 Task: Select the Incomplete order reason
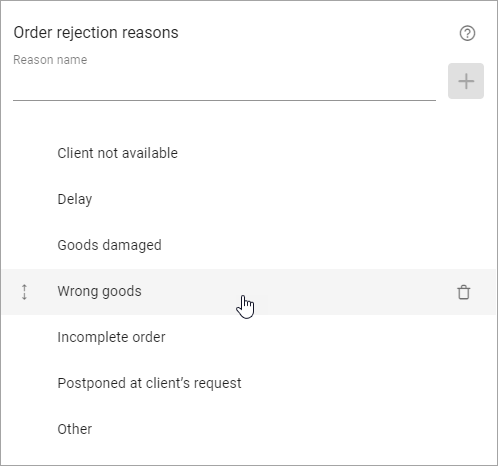pos(111,337)
